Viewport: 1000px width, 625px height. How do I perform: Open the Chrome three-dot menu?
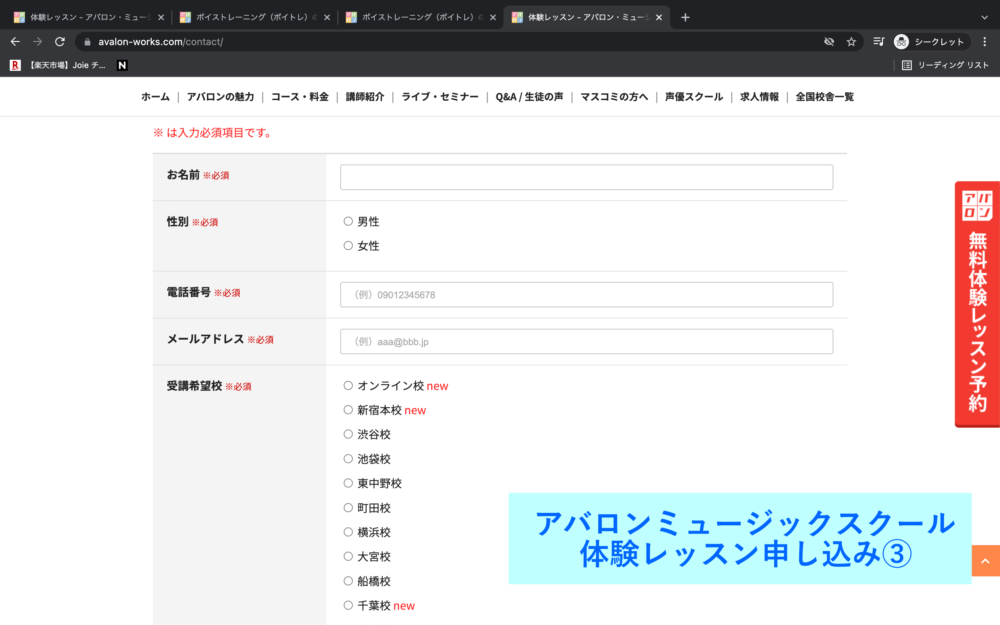coord(985,41)
